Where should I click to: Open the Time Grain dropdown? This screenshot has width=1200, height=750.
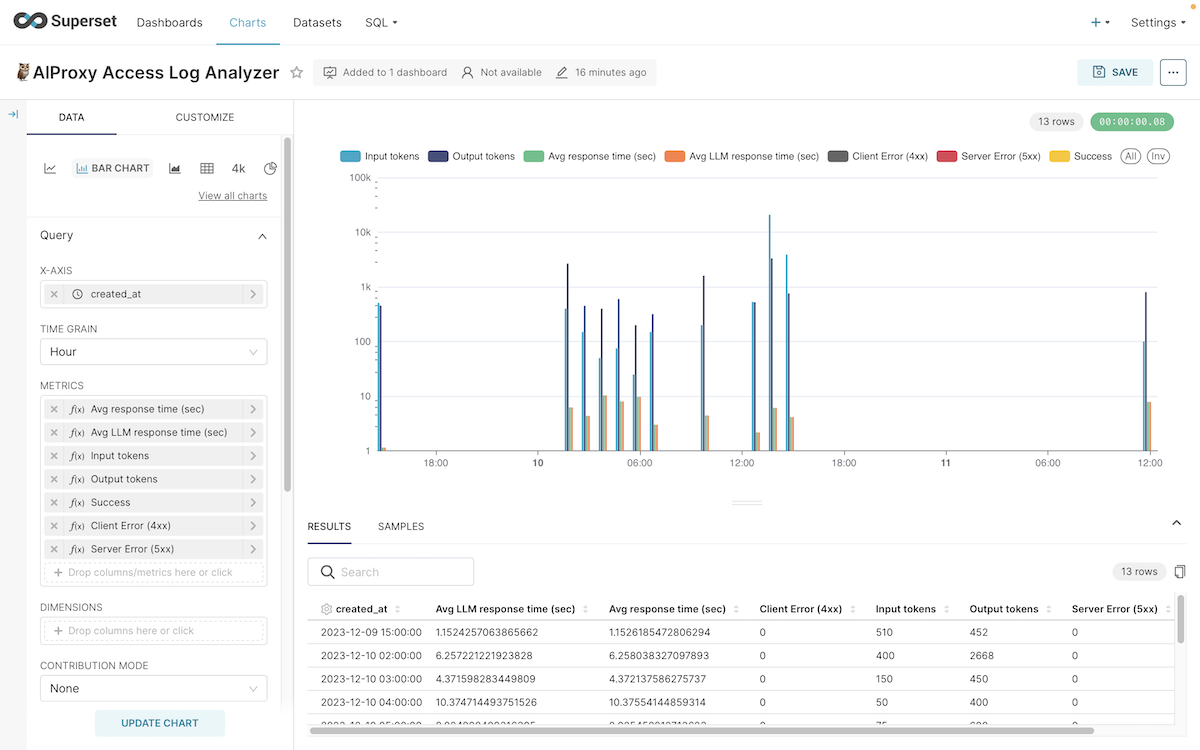pyautogui.click(x=153, y=351)
